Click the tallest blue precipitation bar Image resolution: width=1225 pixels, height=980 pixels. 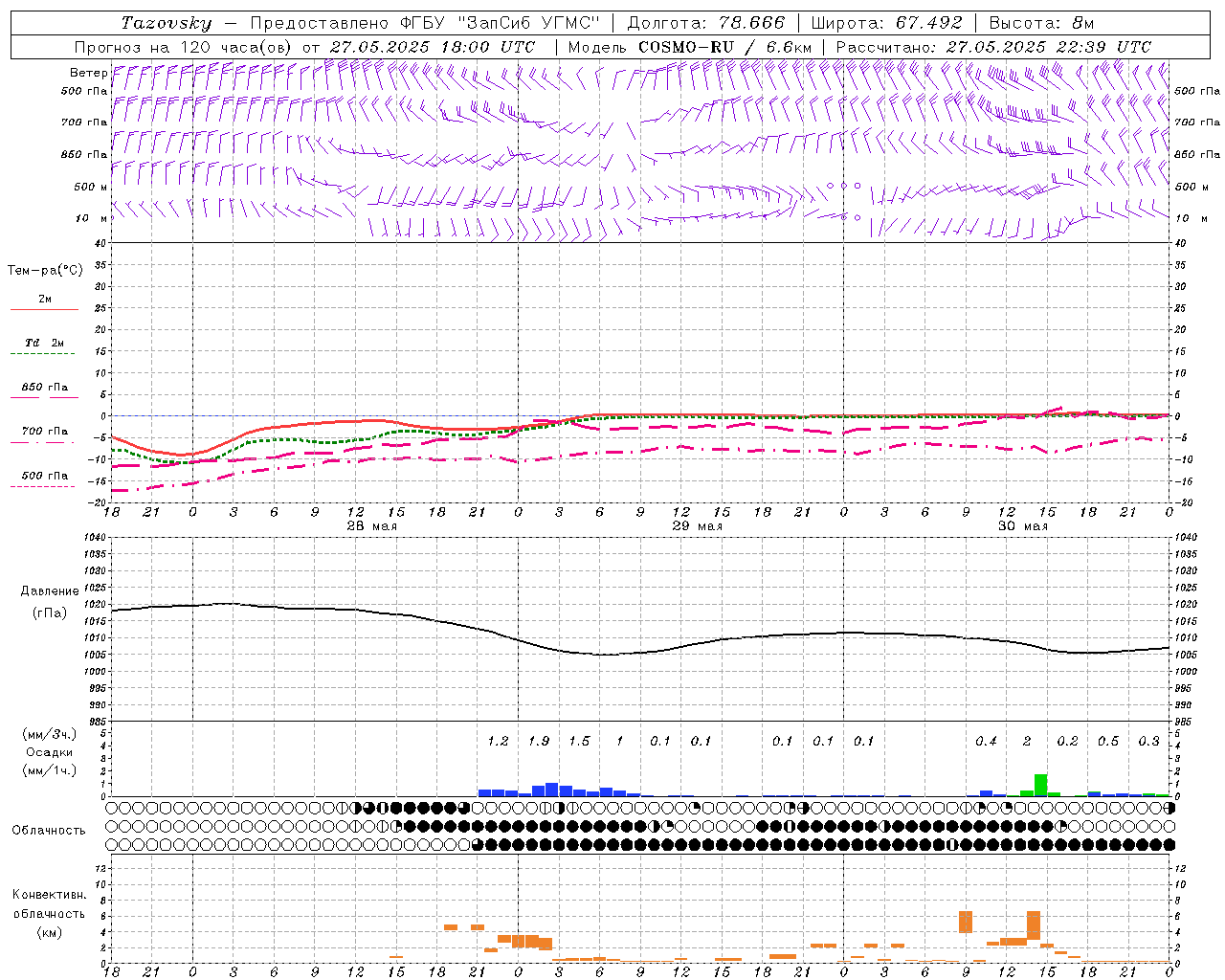point(551,790)
